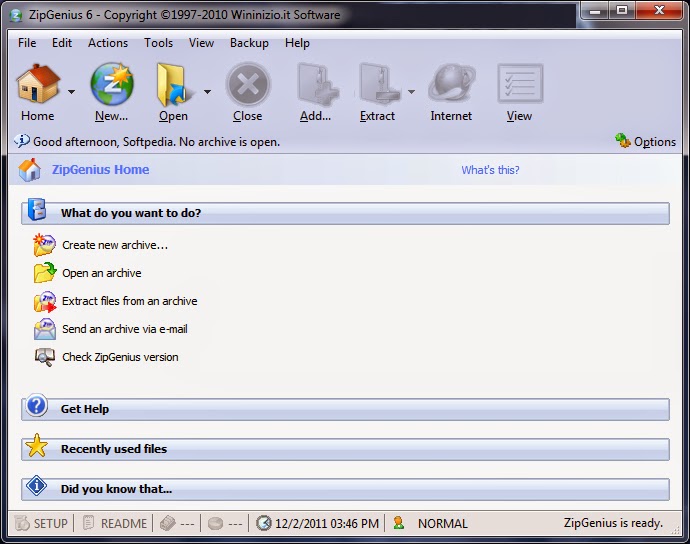The height and width of the screenshot is (544, 690).
Task: Expand the Recently used files section
Action: pos(345,449)
